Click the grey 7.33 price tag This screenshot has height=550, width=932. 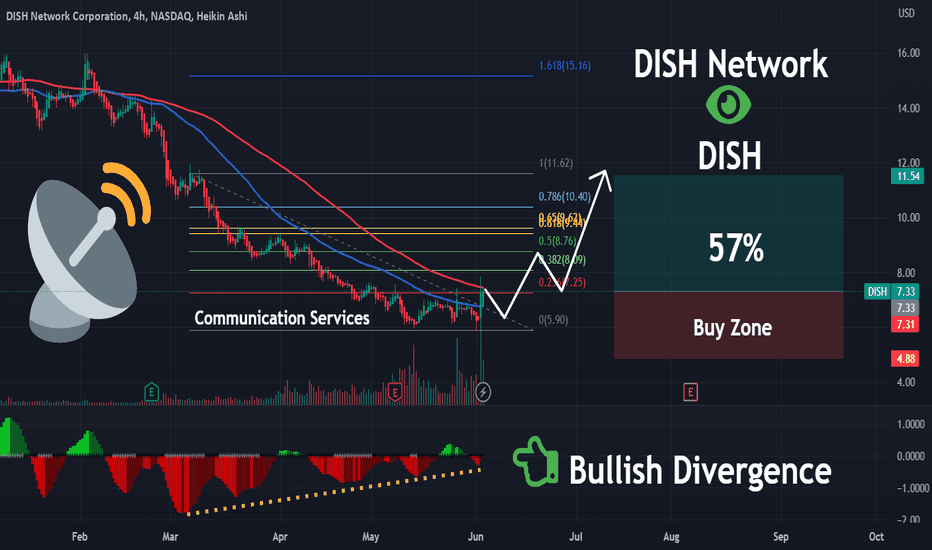[x=906, y=308]
